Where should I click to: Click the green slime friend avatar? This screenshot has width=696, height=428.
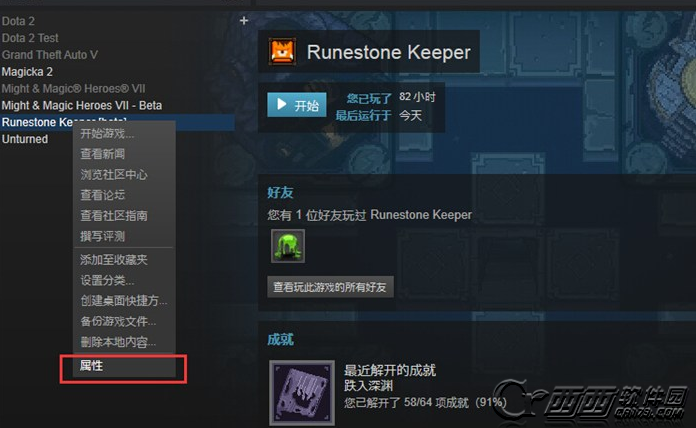(x=288, y=246)
